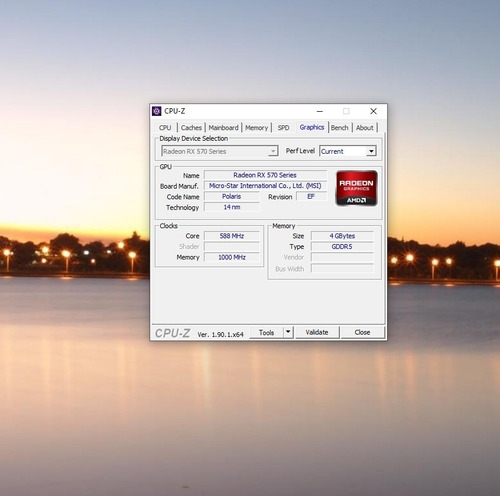
Task: Click the empty Bus Width field
Action: click(342, 269)
